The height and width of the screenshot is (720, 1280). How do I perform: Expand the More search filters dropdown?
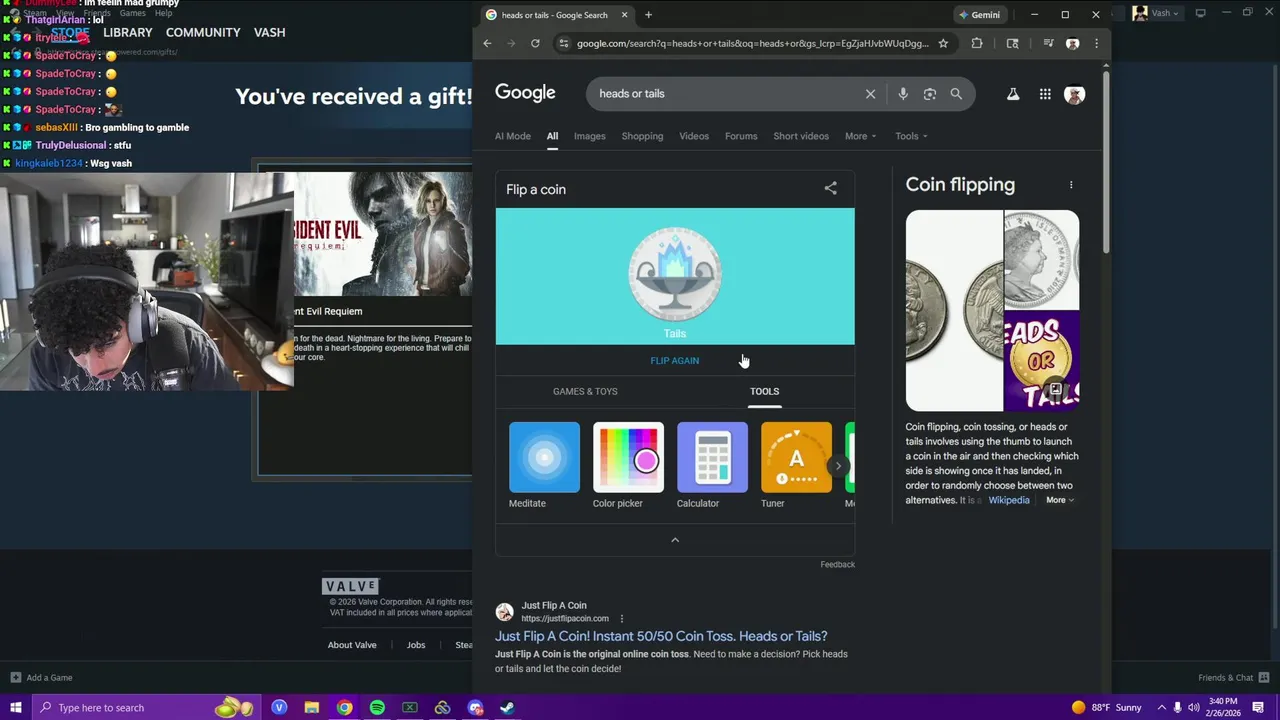860,136
